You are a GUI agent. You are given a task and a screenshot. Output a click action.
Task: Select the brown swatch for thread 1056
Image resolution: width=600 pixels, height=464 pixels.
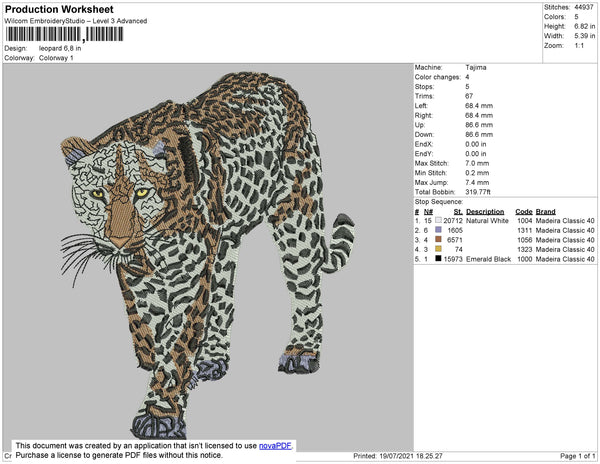click(x=439, y=239)
